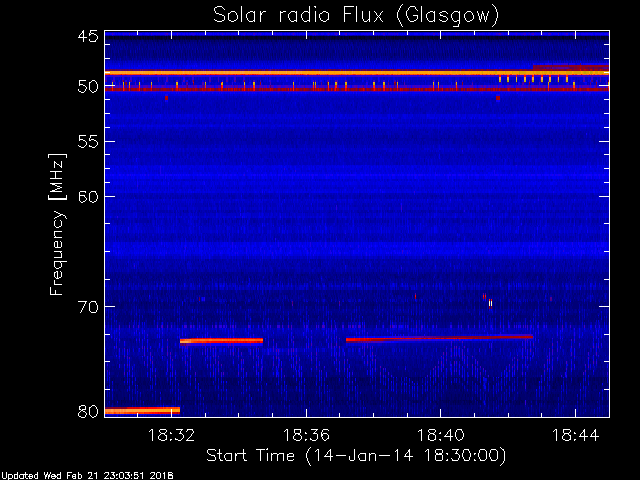This screenshot has height=480, width=640.
Task: Click the red band at 50 MHz
Action: click(357, 89)
